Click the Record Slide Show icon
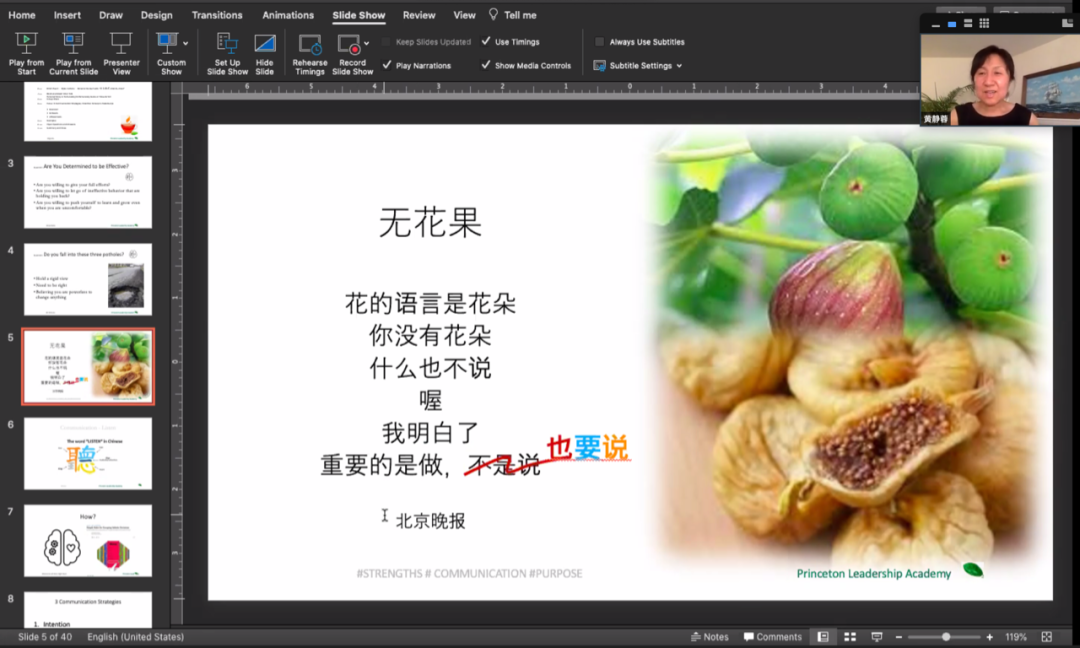The image size is (1080, 648). [x=349, y=45]
